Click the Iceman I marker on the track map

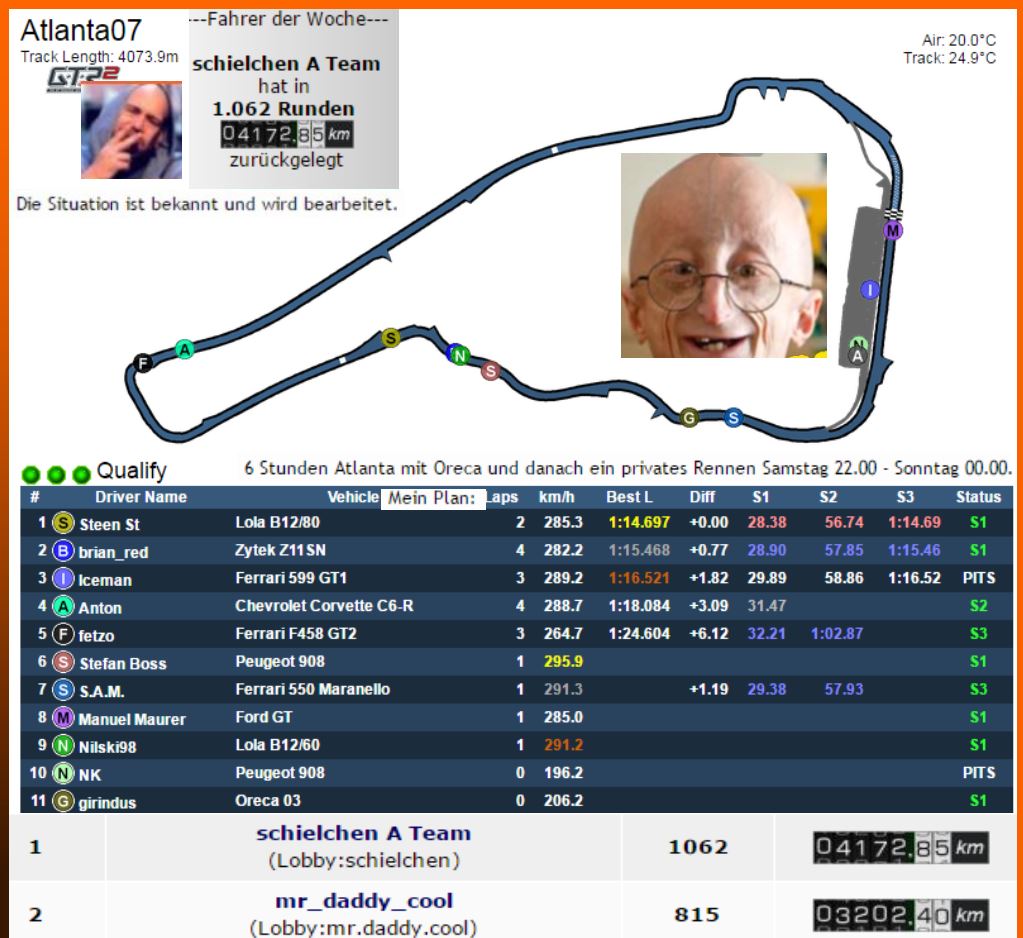click(x=870, y=290)
